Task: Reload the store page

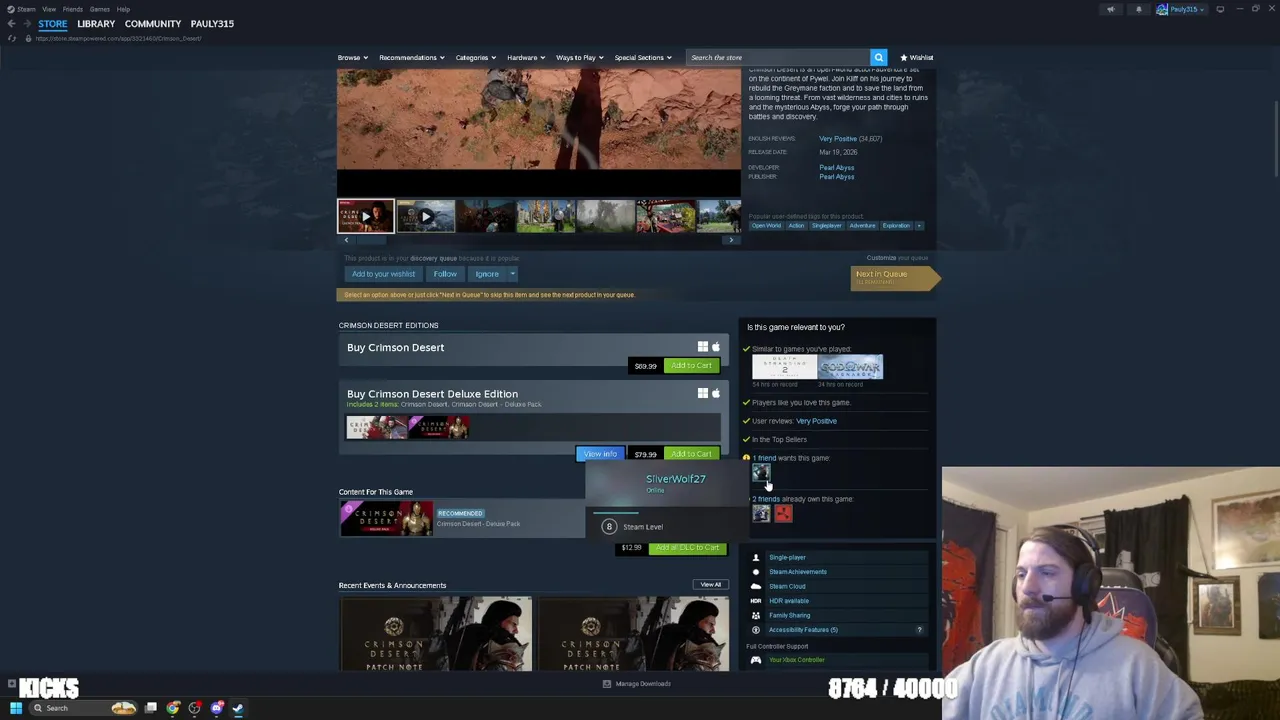Action: tap(12, 38)
